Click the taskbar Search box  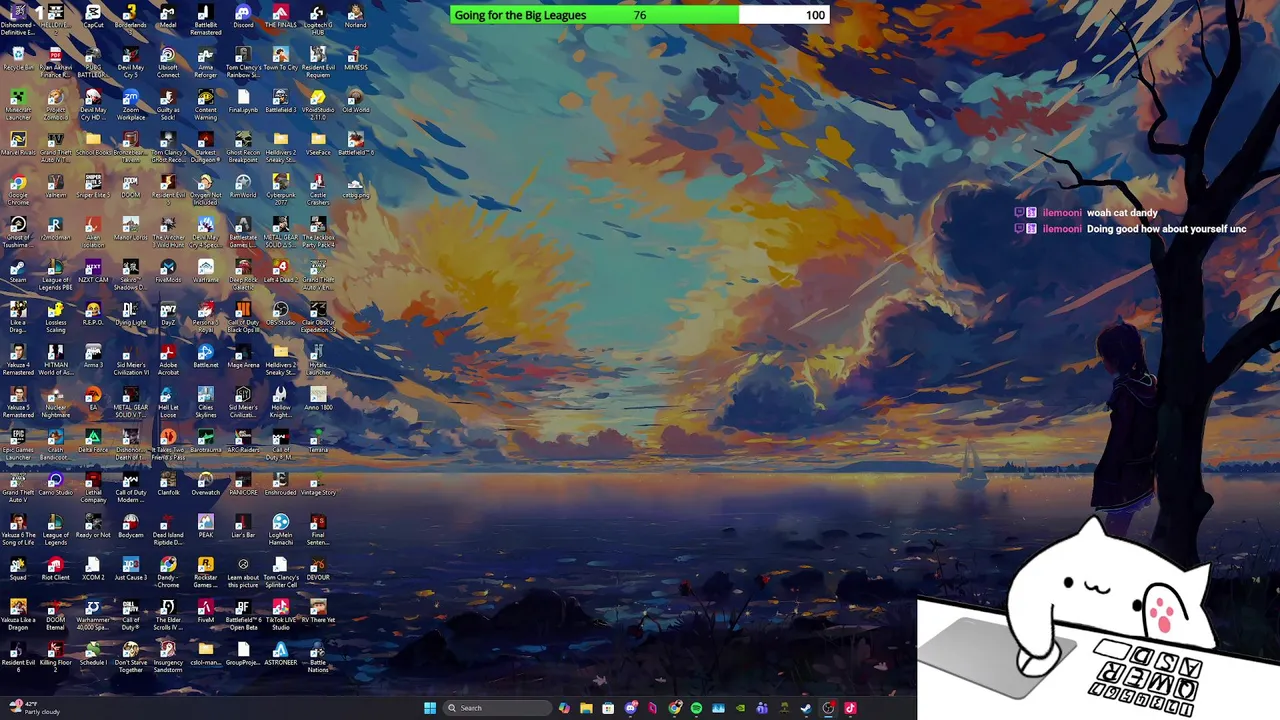[497, 708]
